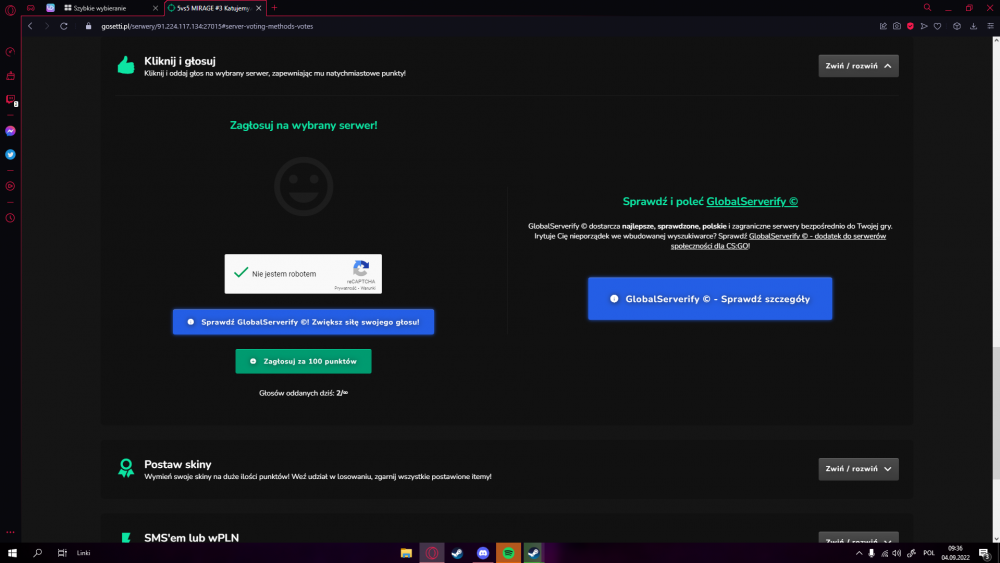
Task: Open Twitch icon in Opera sidebar
Action: 10,99
